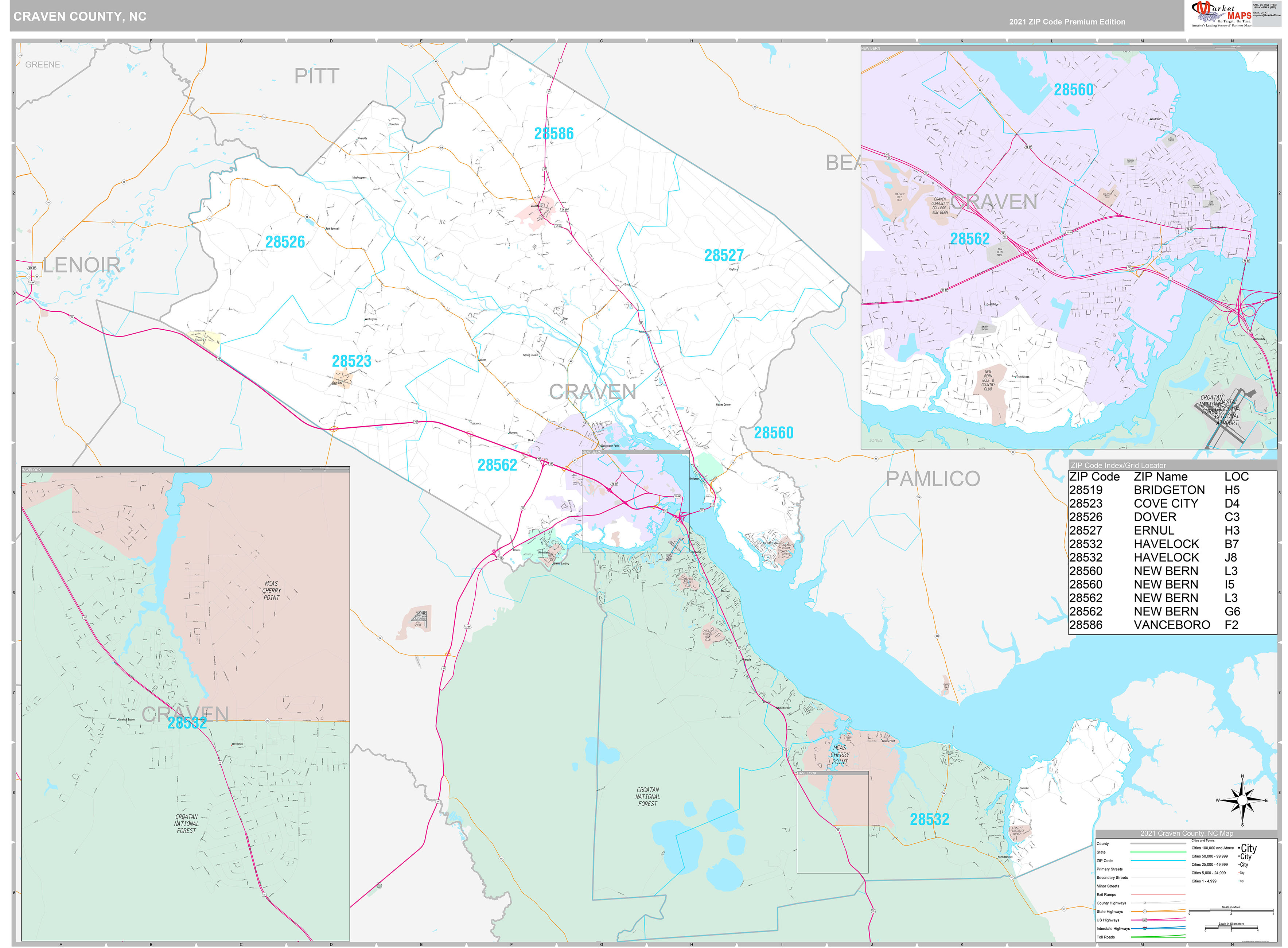The height and width of the screenshot is (948, 1288).
Task: Click the "Primary Streets" legend entry
Action: pos(1110,869)
